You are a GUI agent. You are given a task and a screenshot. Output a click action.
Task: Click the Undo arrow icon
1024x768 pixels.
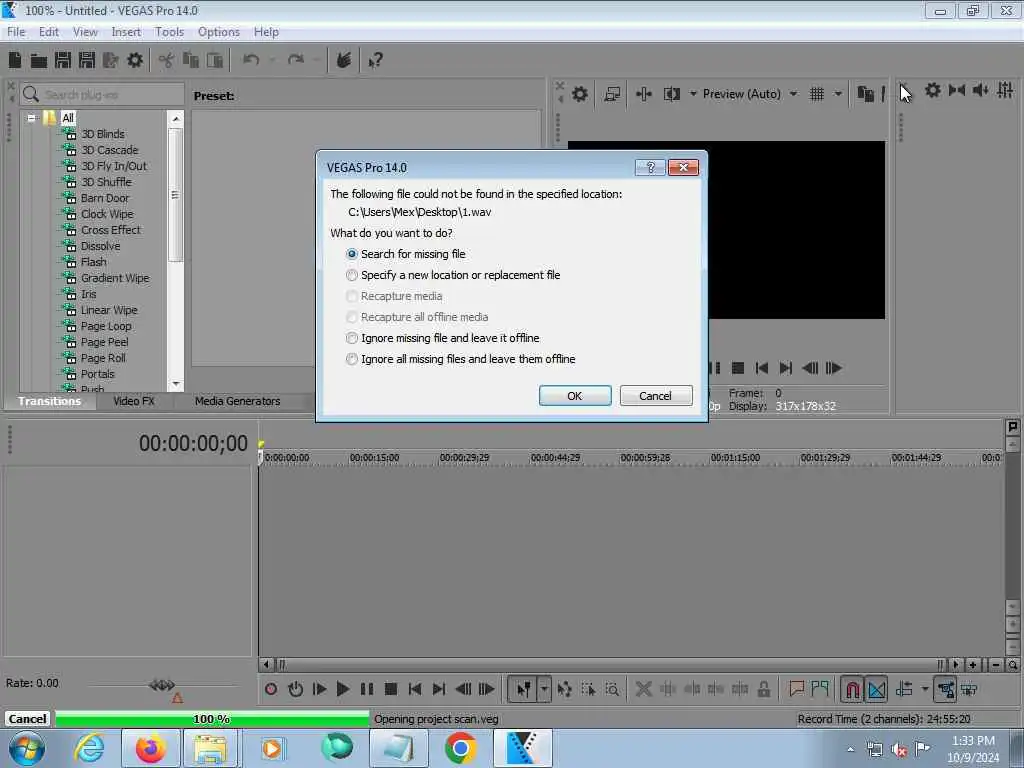pos(251,60)
